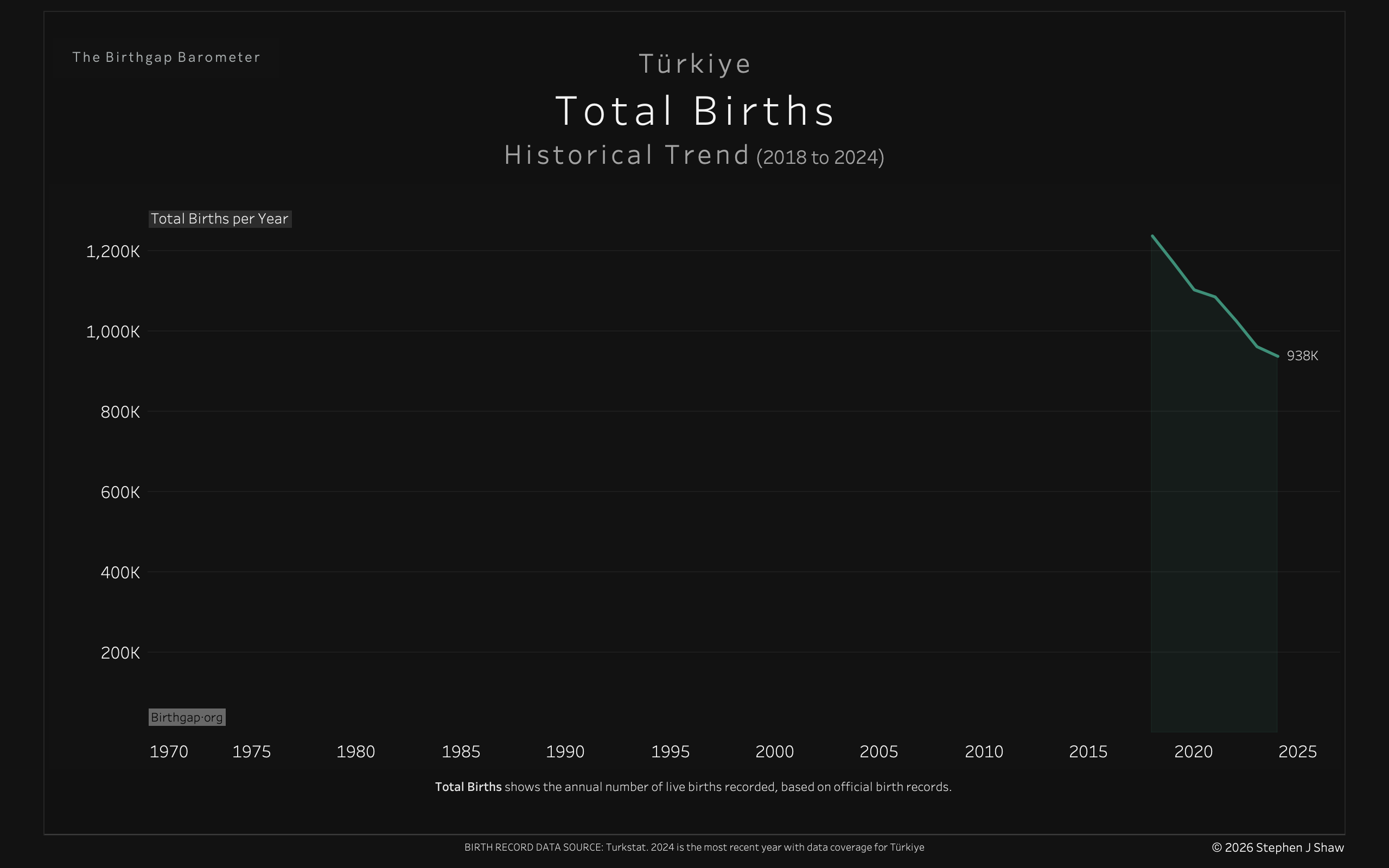Click the 2010 x-axis tick label

click(x=984, y=751)
